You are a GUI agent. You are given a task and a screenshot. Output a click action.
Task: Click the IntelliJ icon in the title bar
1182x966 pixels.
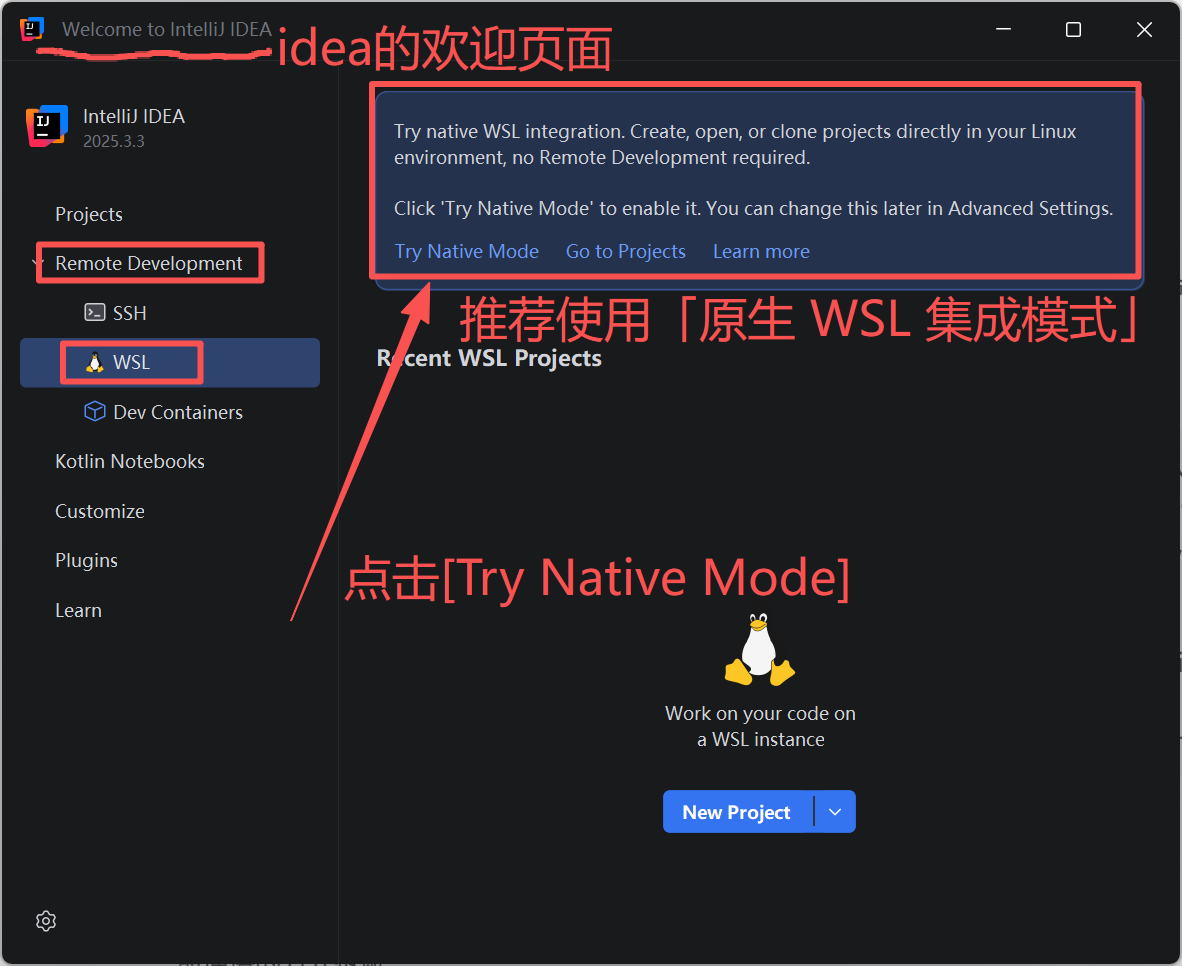30,29
